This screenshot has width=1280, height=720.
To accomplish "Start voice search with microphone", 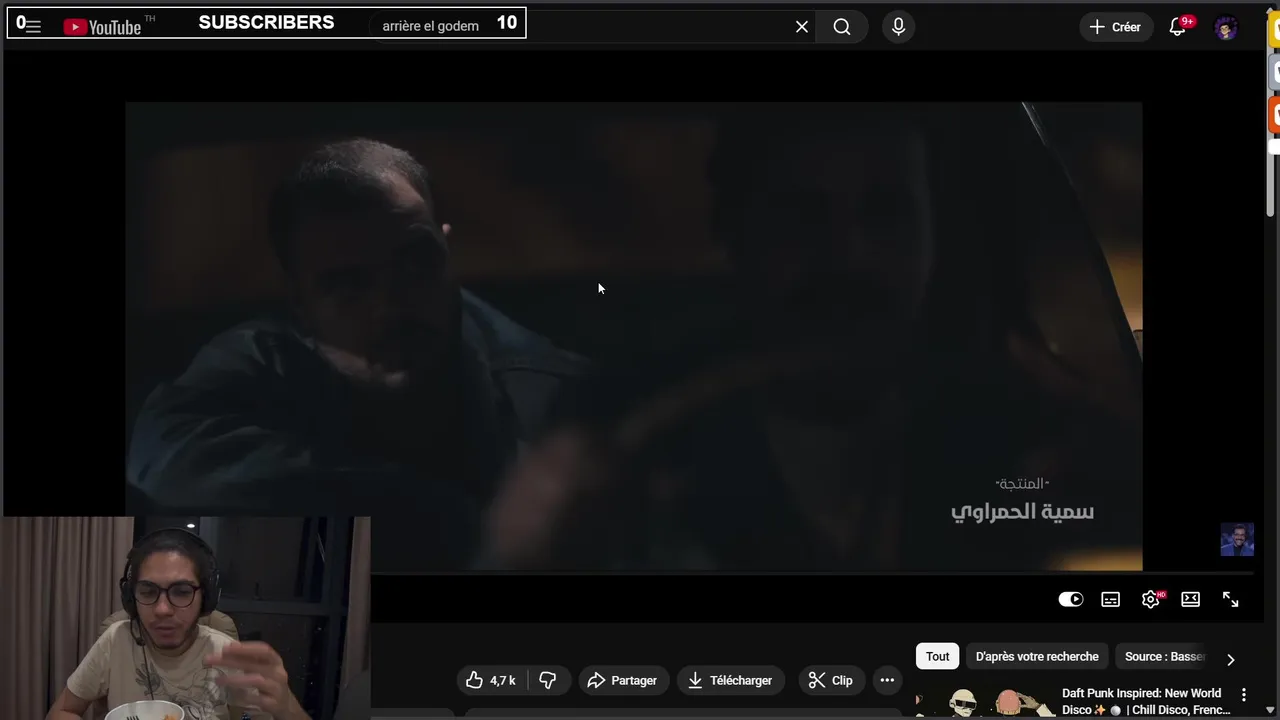I will pos(898,27).
